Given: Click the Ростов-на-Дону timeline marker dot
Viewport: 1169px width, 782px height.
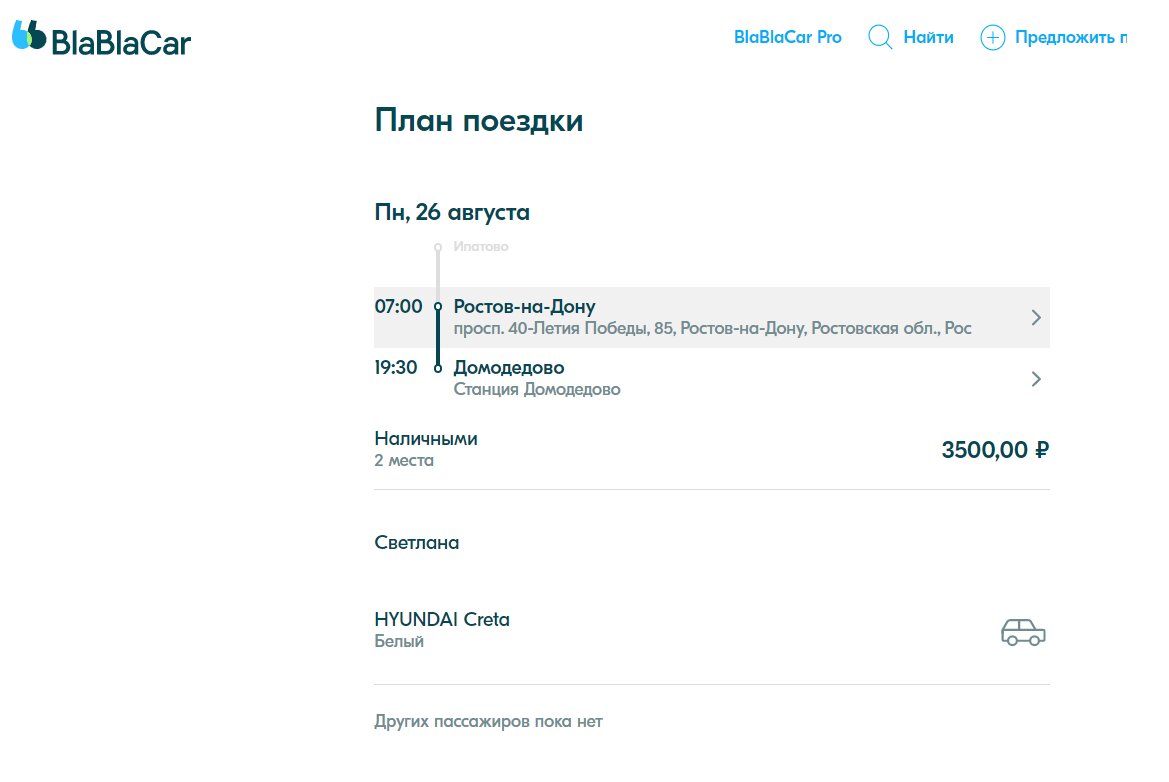Looking at the screenshot, I should [438, 306].
